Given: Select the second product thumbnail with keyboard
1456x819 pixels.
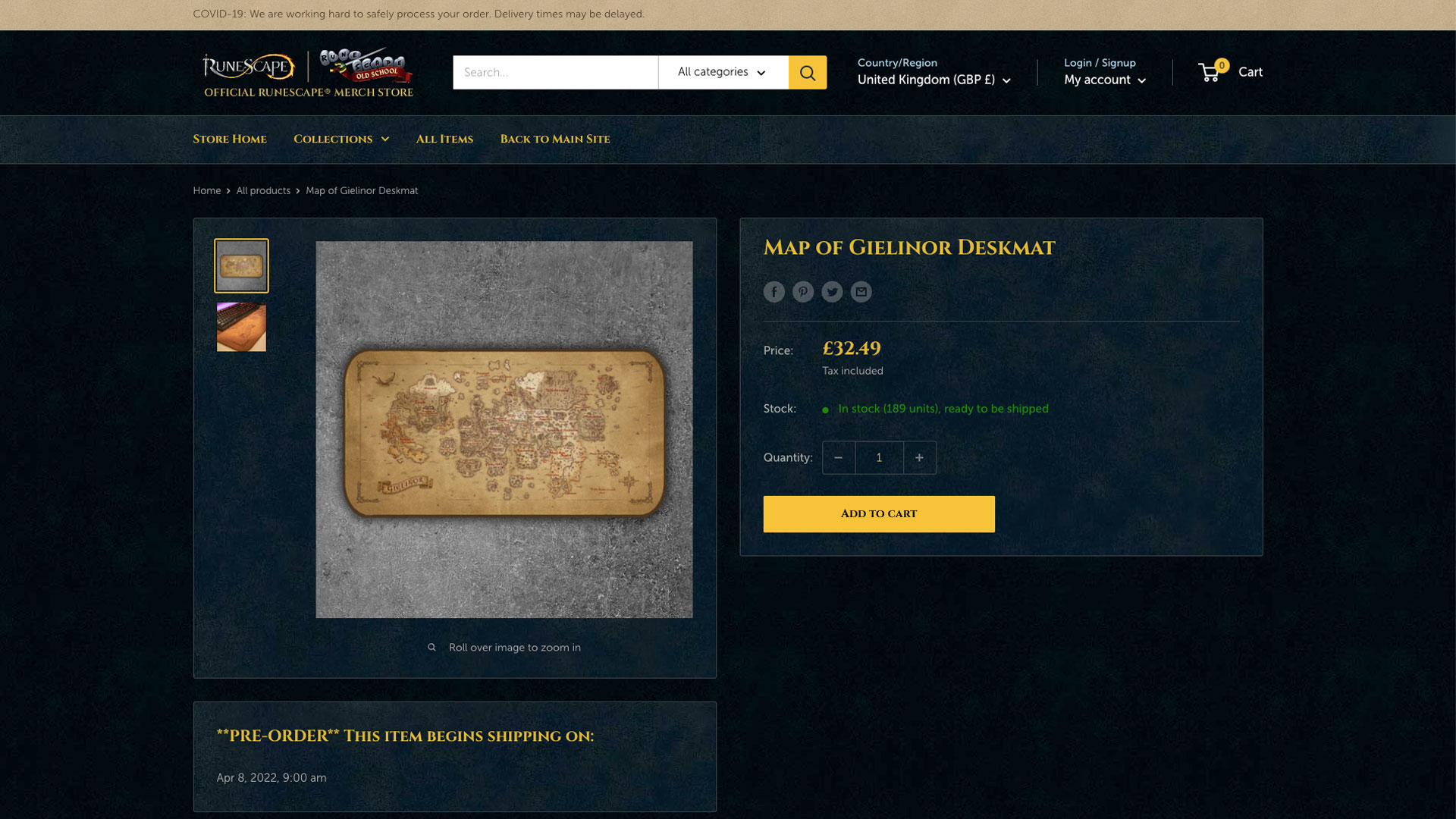Looking at the screenshot, I should click(x=241, y=328).
